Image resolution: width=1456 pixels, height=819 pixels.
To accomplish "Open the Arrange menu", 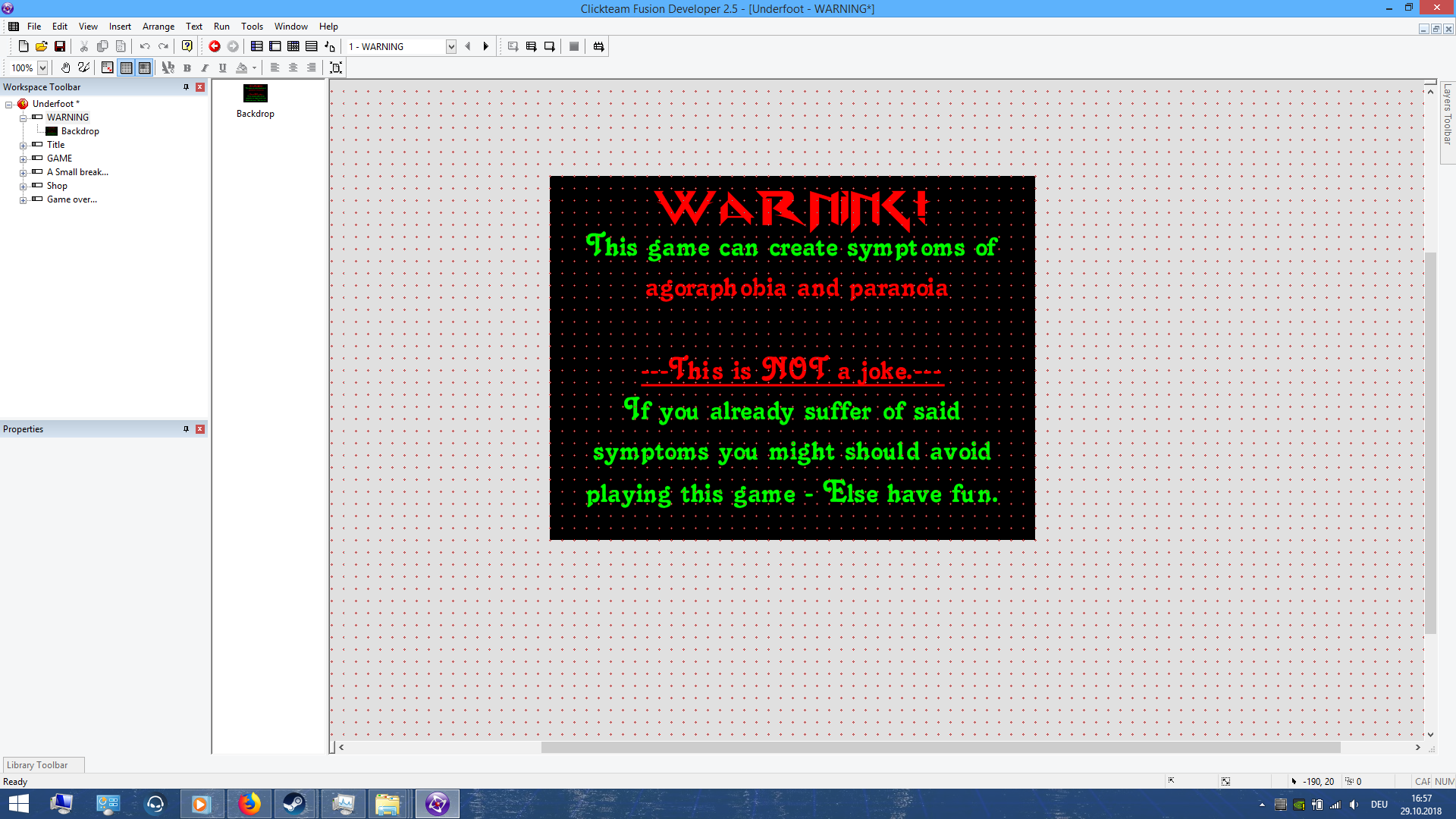I will [158, 27].
